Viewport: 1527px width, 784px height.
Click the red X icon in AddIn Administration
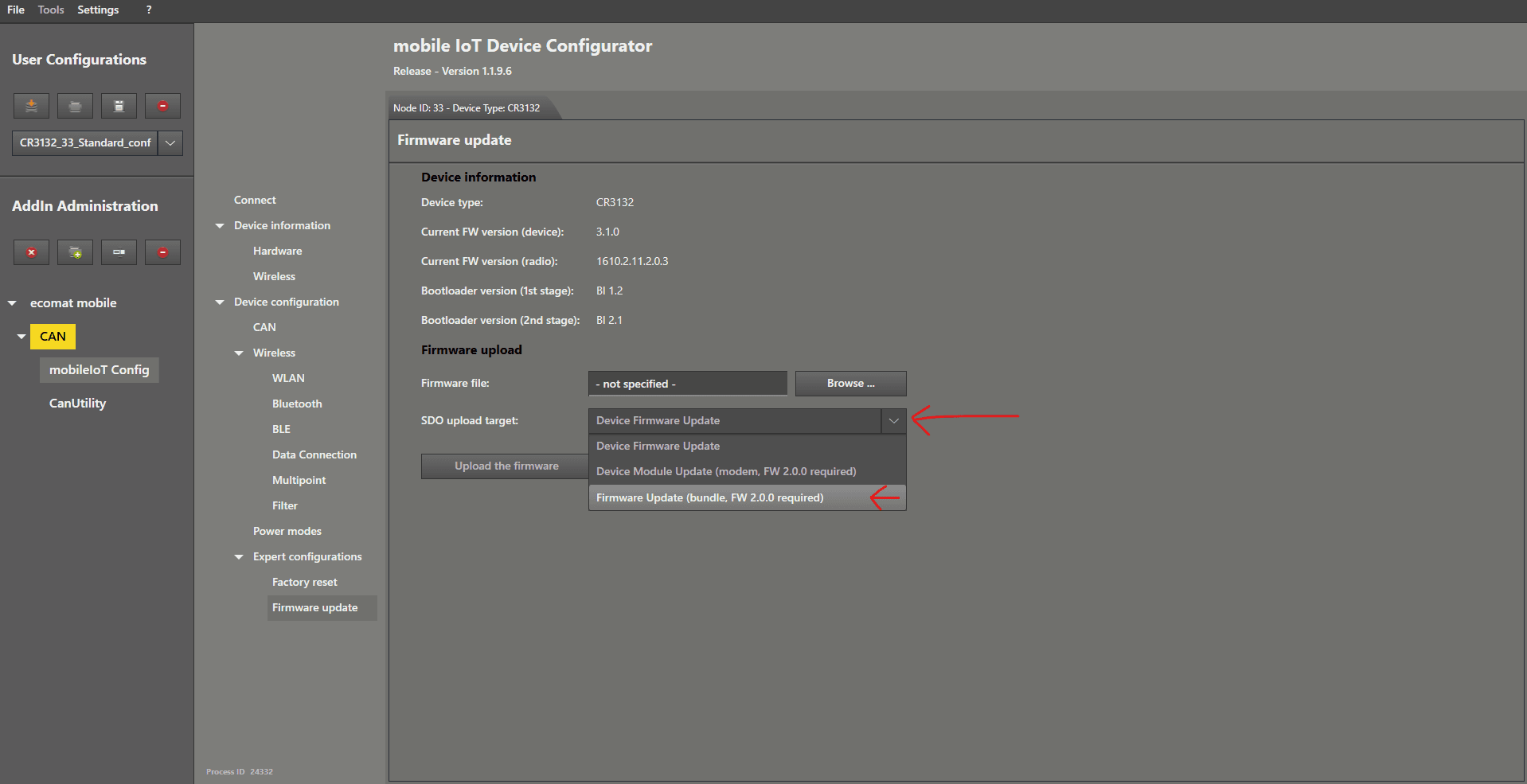pos(31,252)
